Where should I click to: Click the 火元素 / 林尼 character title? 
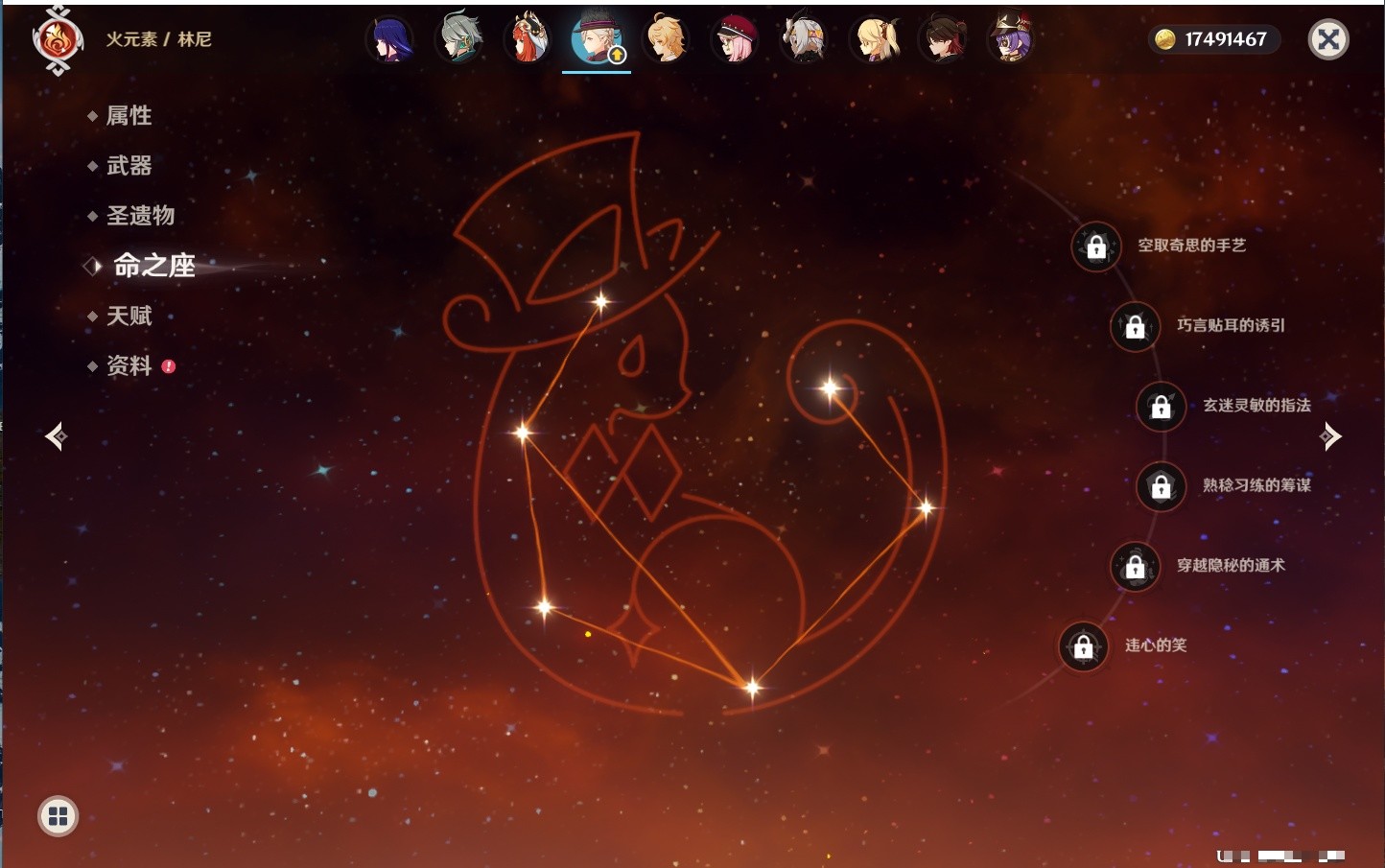pyautogui.click(x=158, y=39)
